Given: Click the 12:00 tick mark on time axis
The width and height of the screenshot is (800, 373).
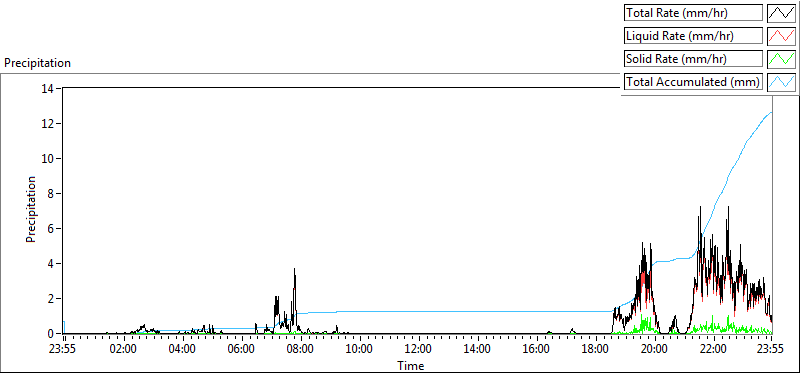Looking at the screenshot, I should (418, 337).
